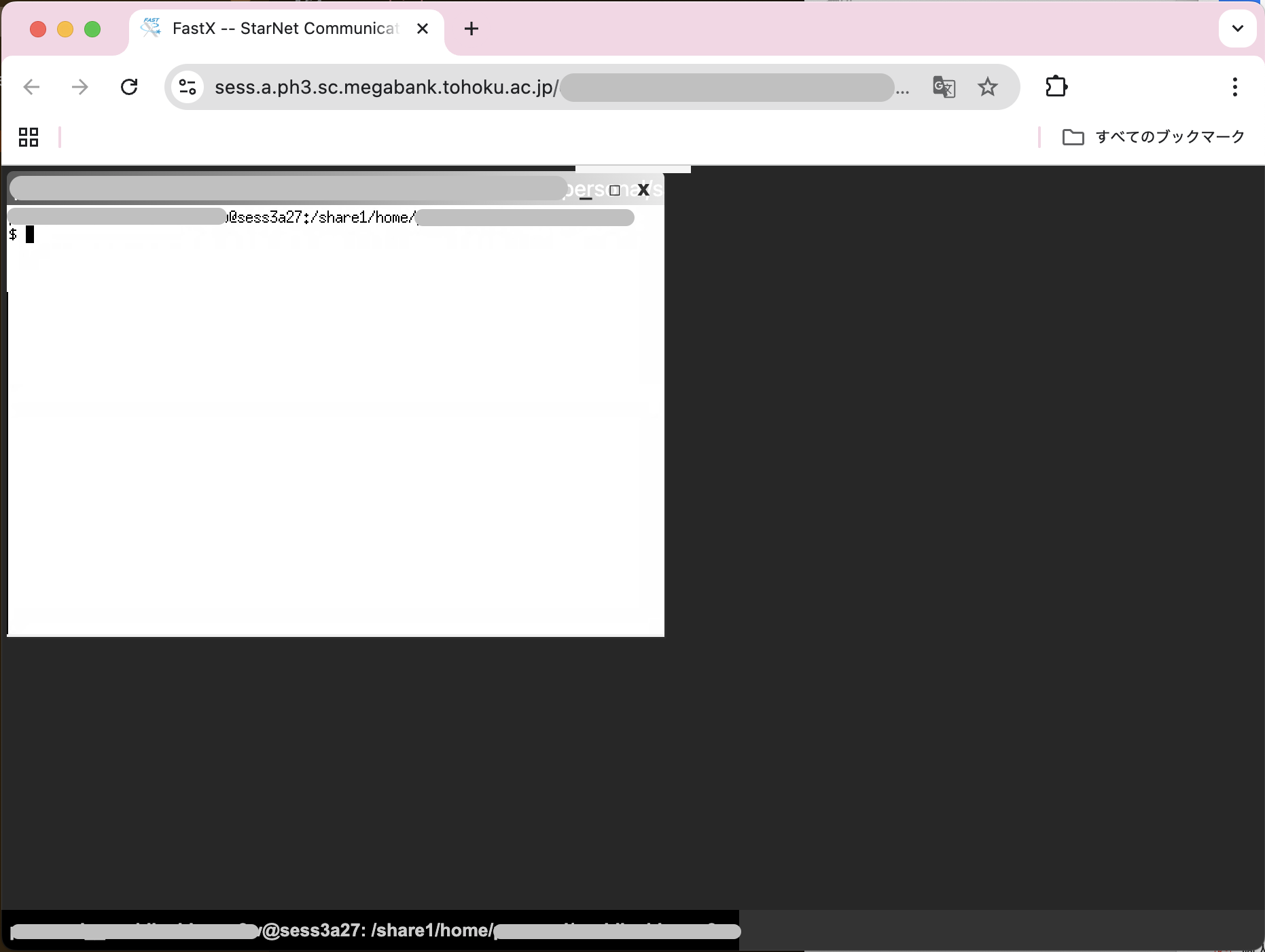The image size is (1265, 952).
Task: Click the Google Translate icon
Action: pyautogui.click(x=944, y=87)
